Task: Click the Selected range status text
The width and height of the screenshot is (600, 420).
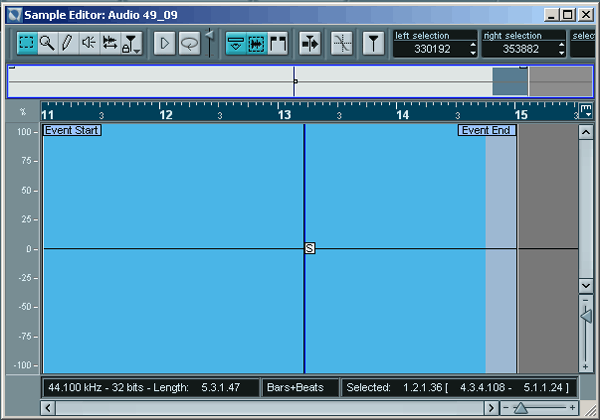Action: 458,387
